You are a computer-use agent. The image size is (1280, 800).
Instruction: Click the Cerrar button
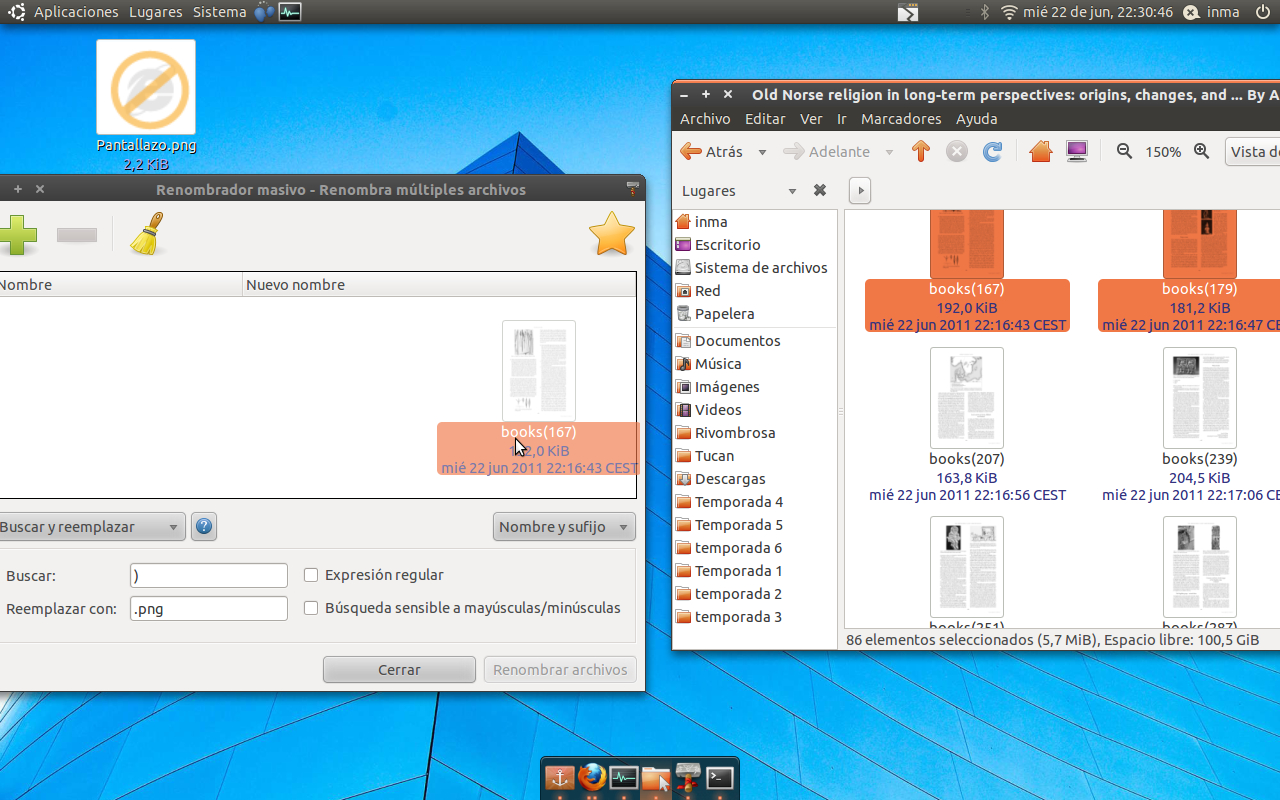click(399, 669)
